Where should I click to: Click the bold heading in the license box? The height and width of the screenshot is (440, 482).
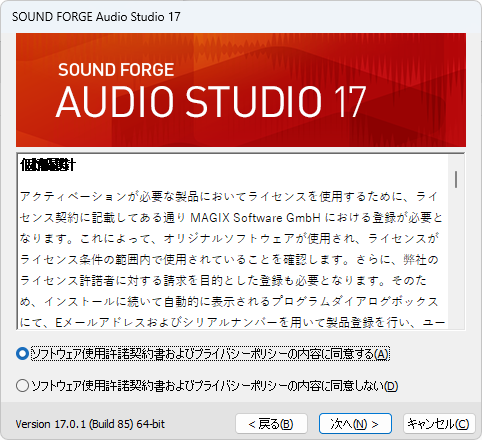(48, 165)
